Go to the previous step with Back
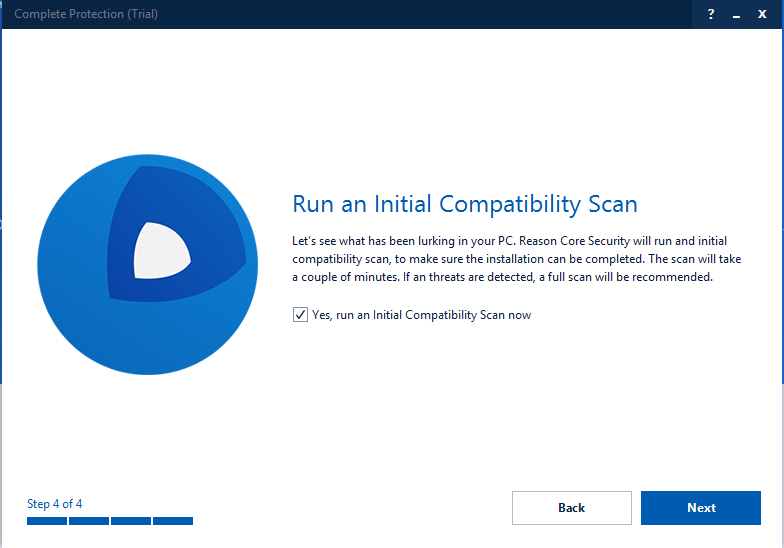 click(x=571, y=508)
